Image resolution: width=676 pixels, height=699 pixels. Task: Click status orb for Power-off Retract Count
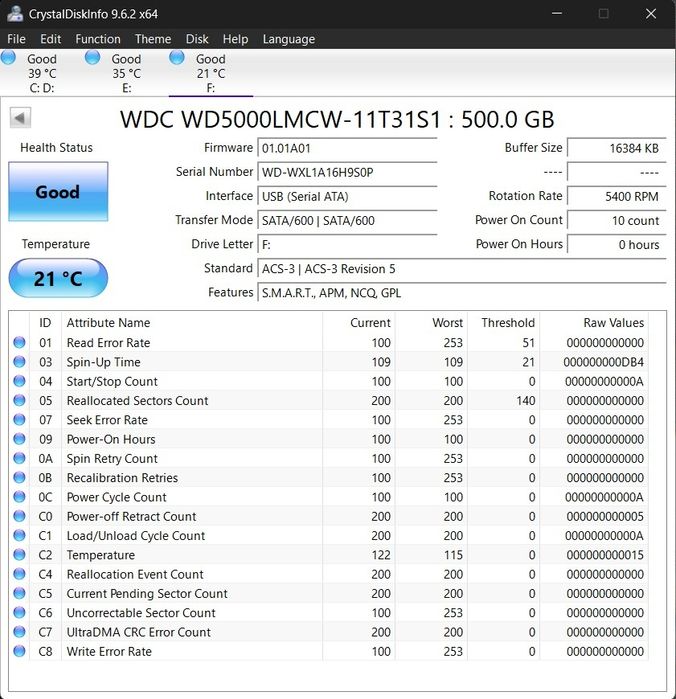click(19, 516)
